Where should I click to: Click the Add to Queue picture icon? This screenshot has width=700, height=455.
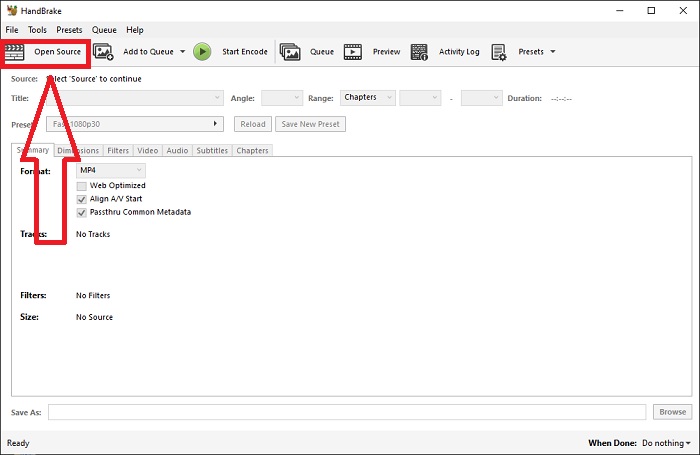coord(104,52)
